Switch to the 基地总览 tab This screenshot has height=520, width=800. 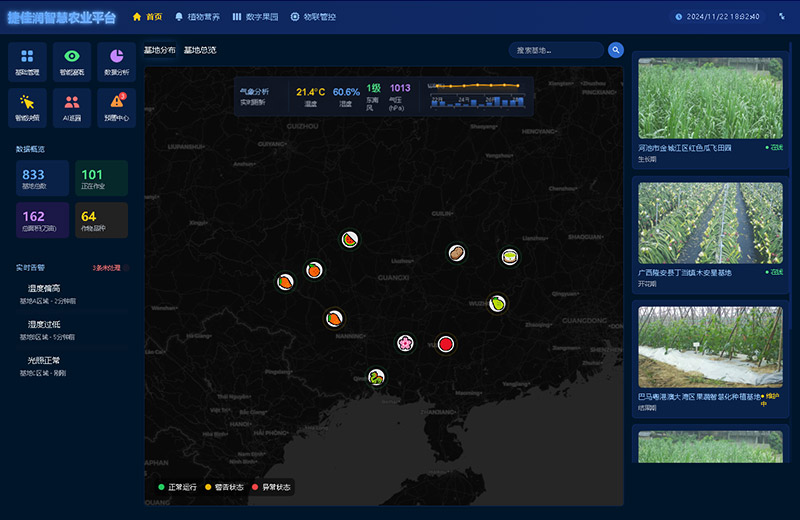(x=200, y=50)
